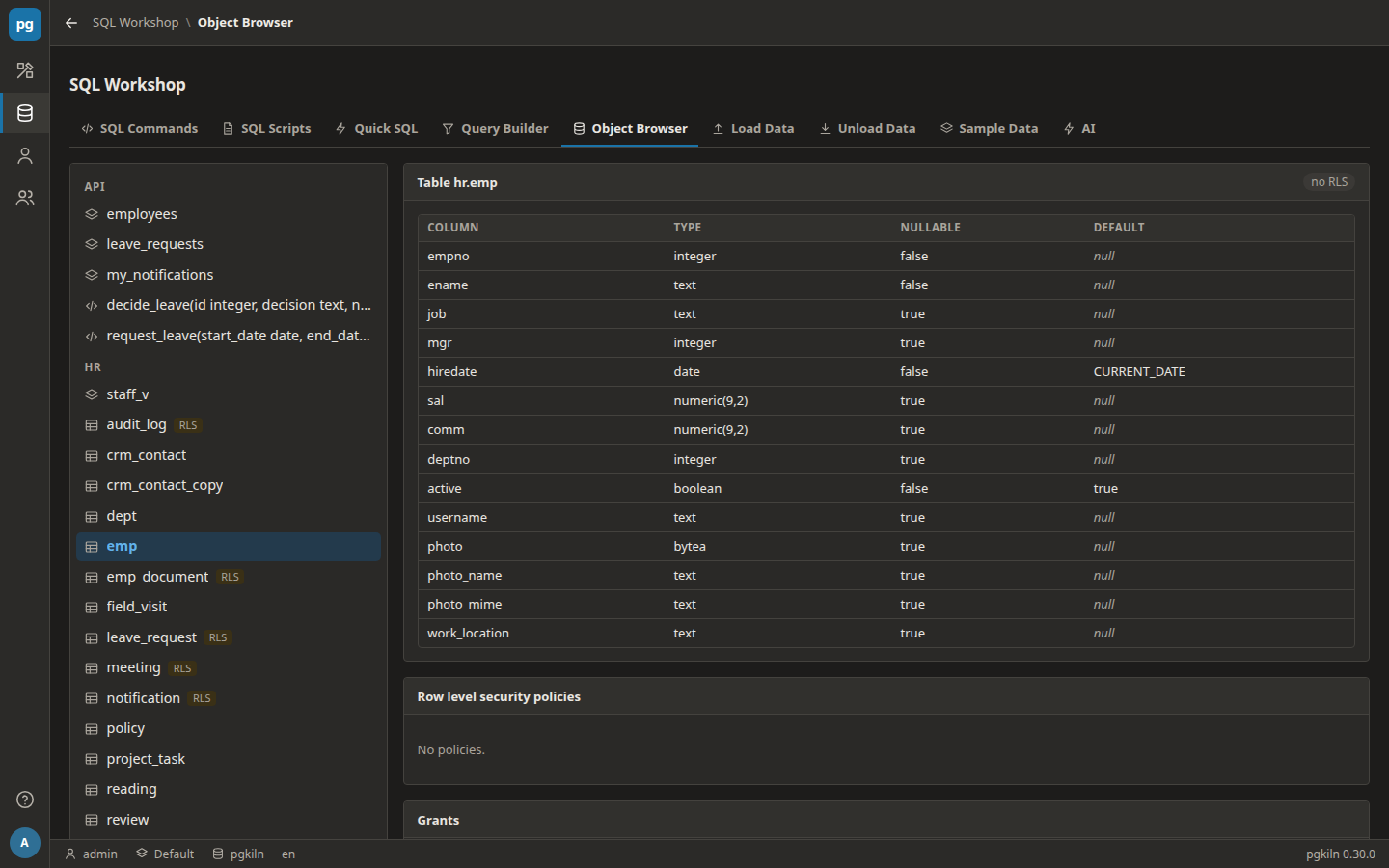This screenshot has width=1389, height=868.
Task: Select the leave_requests view
Action: pos(229,244)
